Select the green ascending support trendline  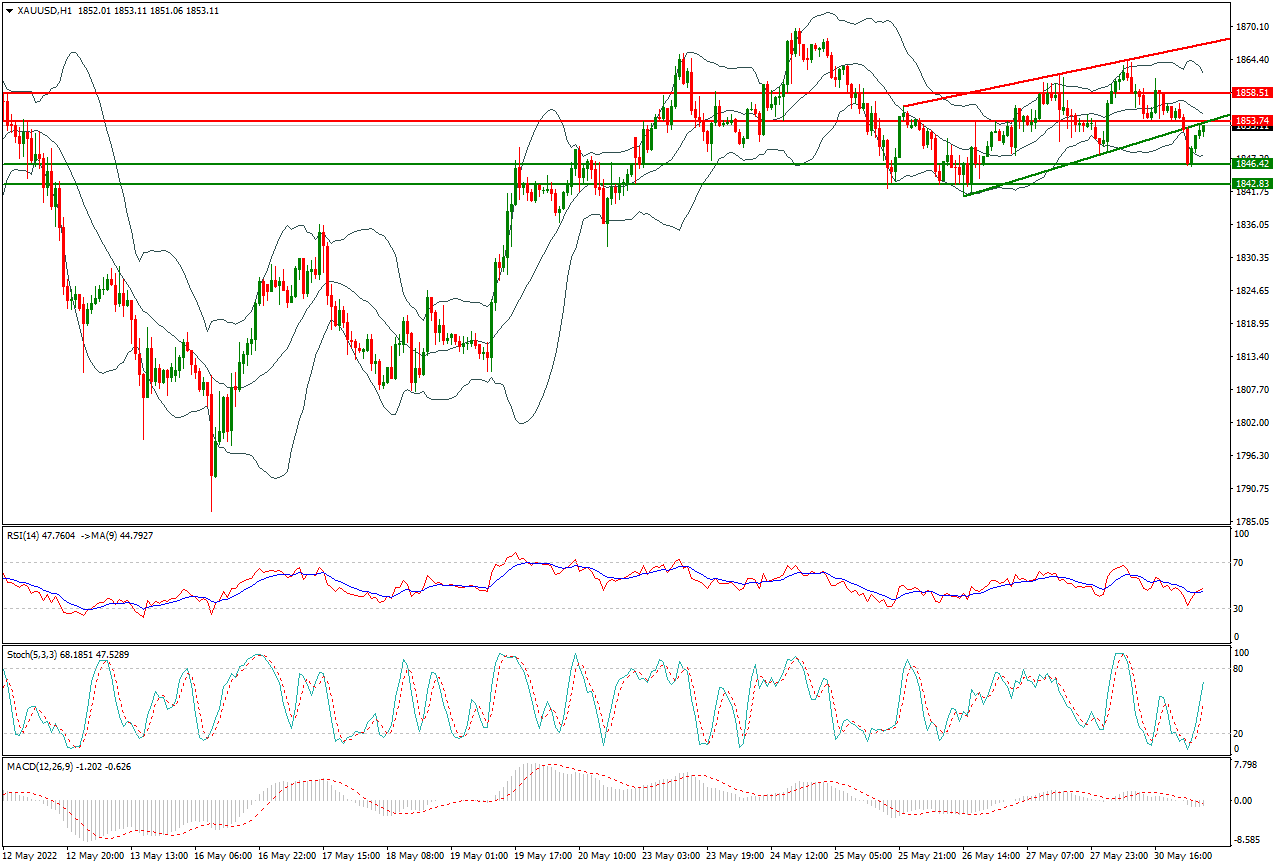[1096, 154]
